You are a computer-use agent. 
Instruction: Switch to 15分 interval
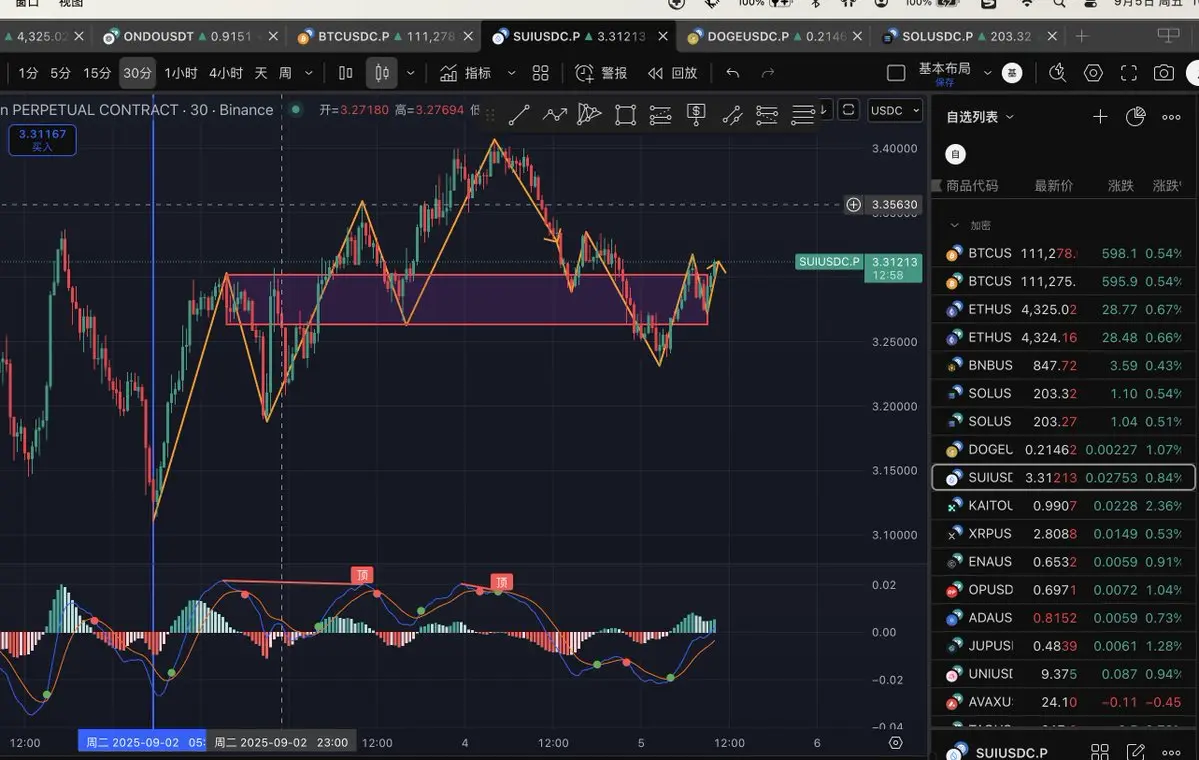pyautogui.click(x=97, y=73)
